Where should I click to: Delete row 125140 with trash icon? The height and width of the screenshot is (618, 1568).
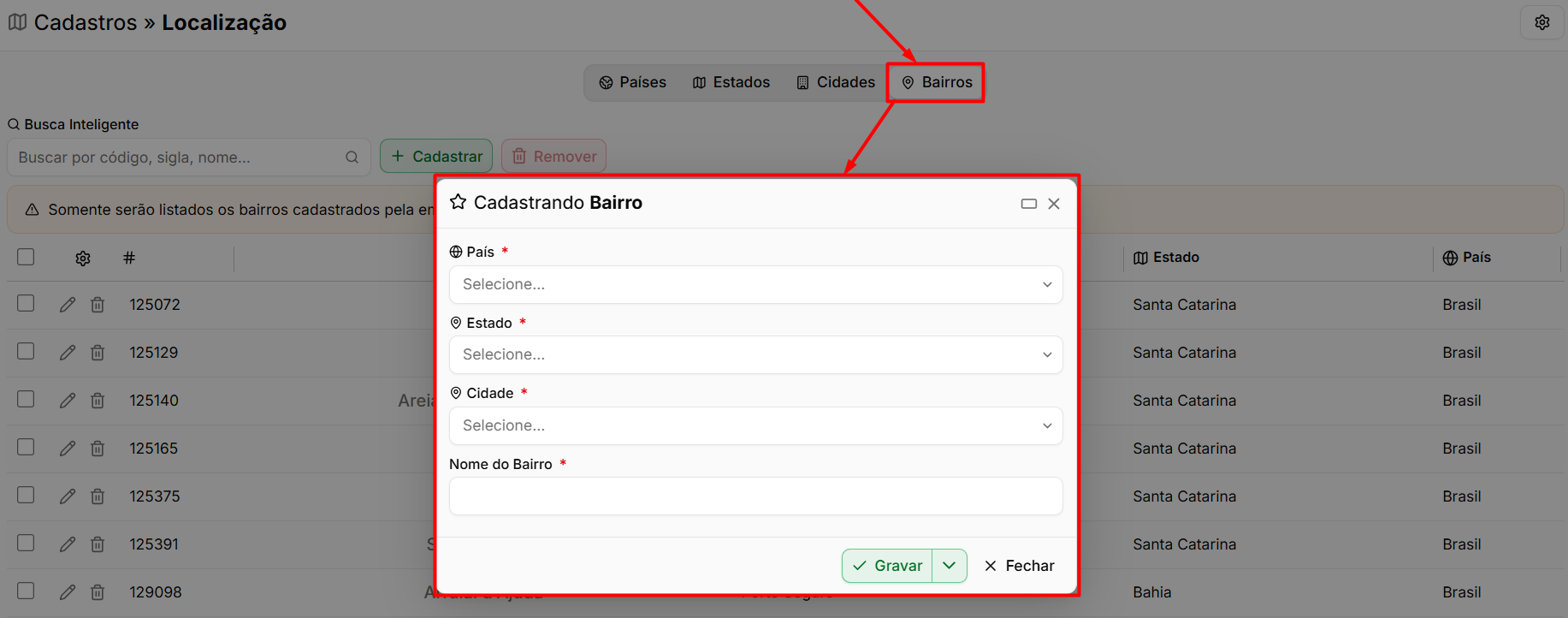click(98, 401)
